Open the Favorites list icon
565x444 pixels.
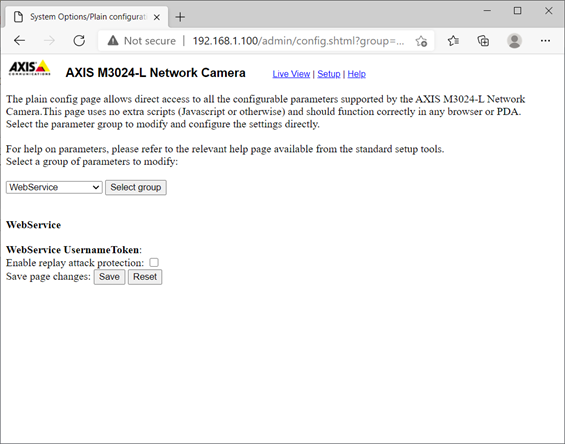(x=453, y=41)
